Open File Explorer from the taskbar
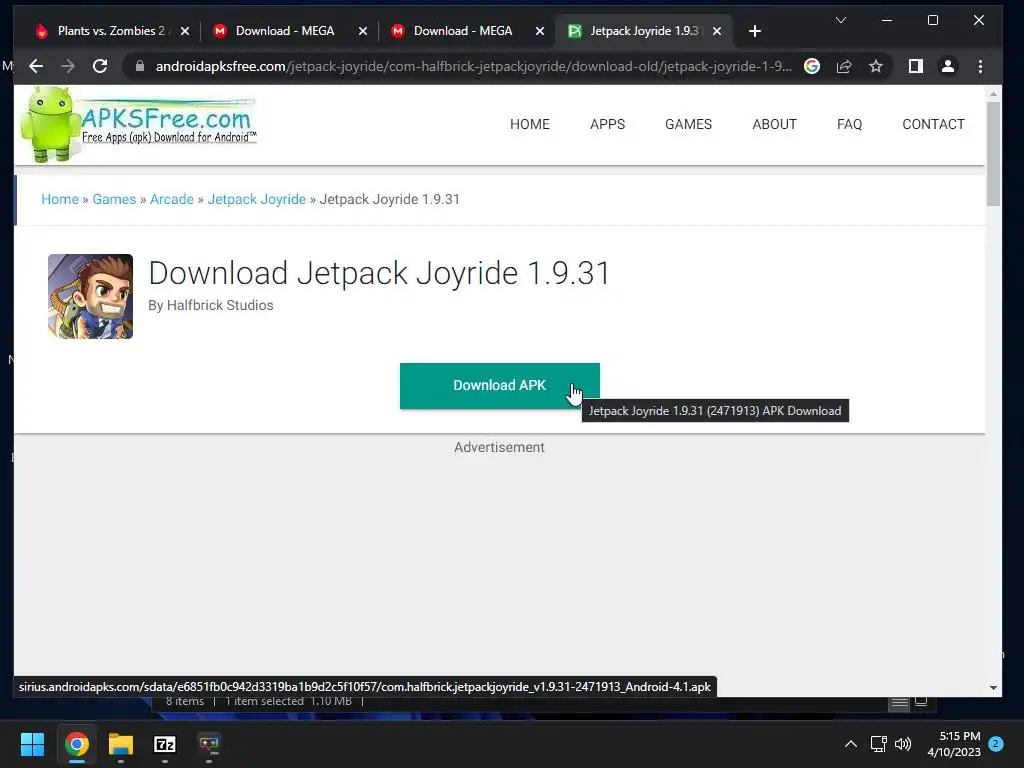Image resolution: width=1024 pixels, height=768 pixels. (x=121, y=744)
